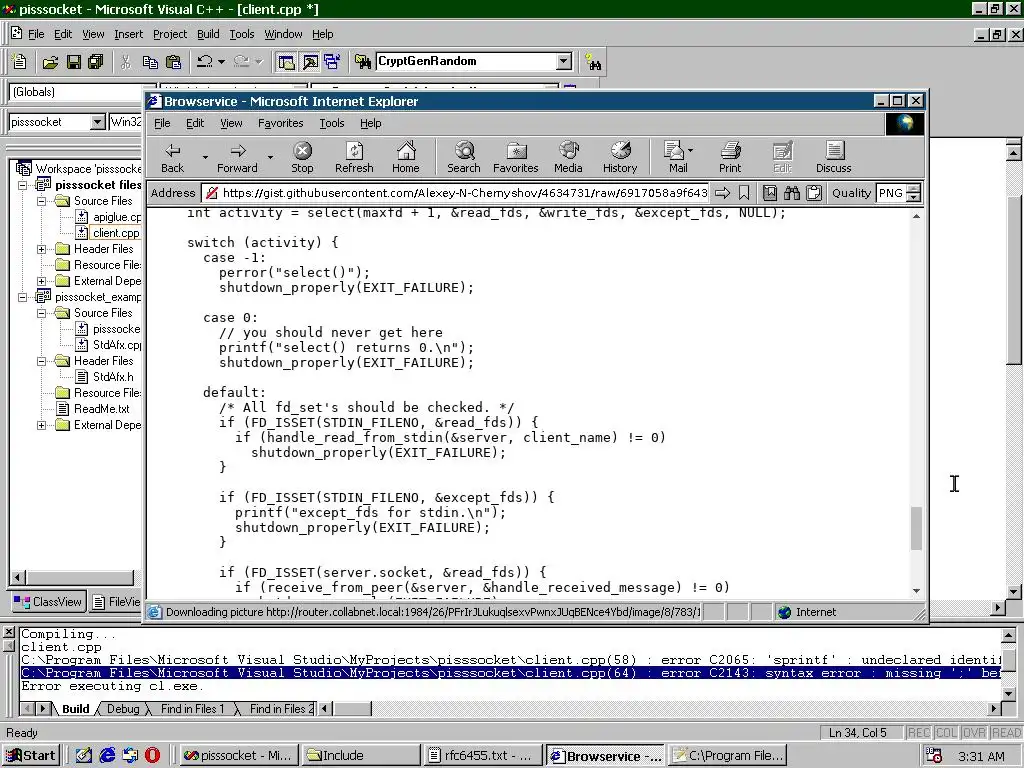Toggle the Output window icon
This screenshot has width=1024, height=768.
click(x=310, y=62)
